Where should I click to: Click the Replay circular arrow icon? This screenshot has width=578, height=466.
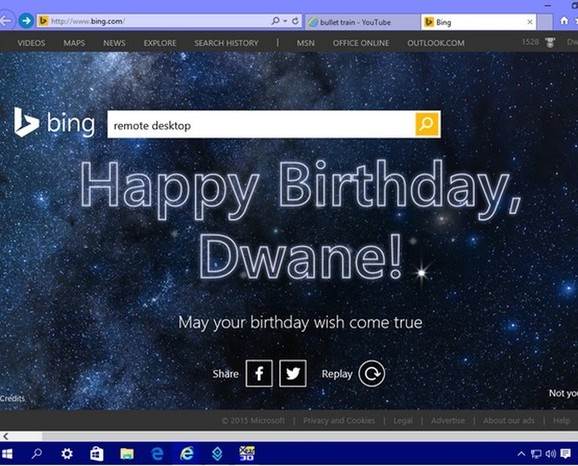(372, 373)
